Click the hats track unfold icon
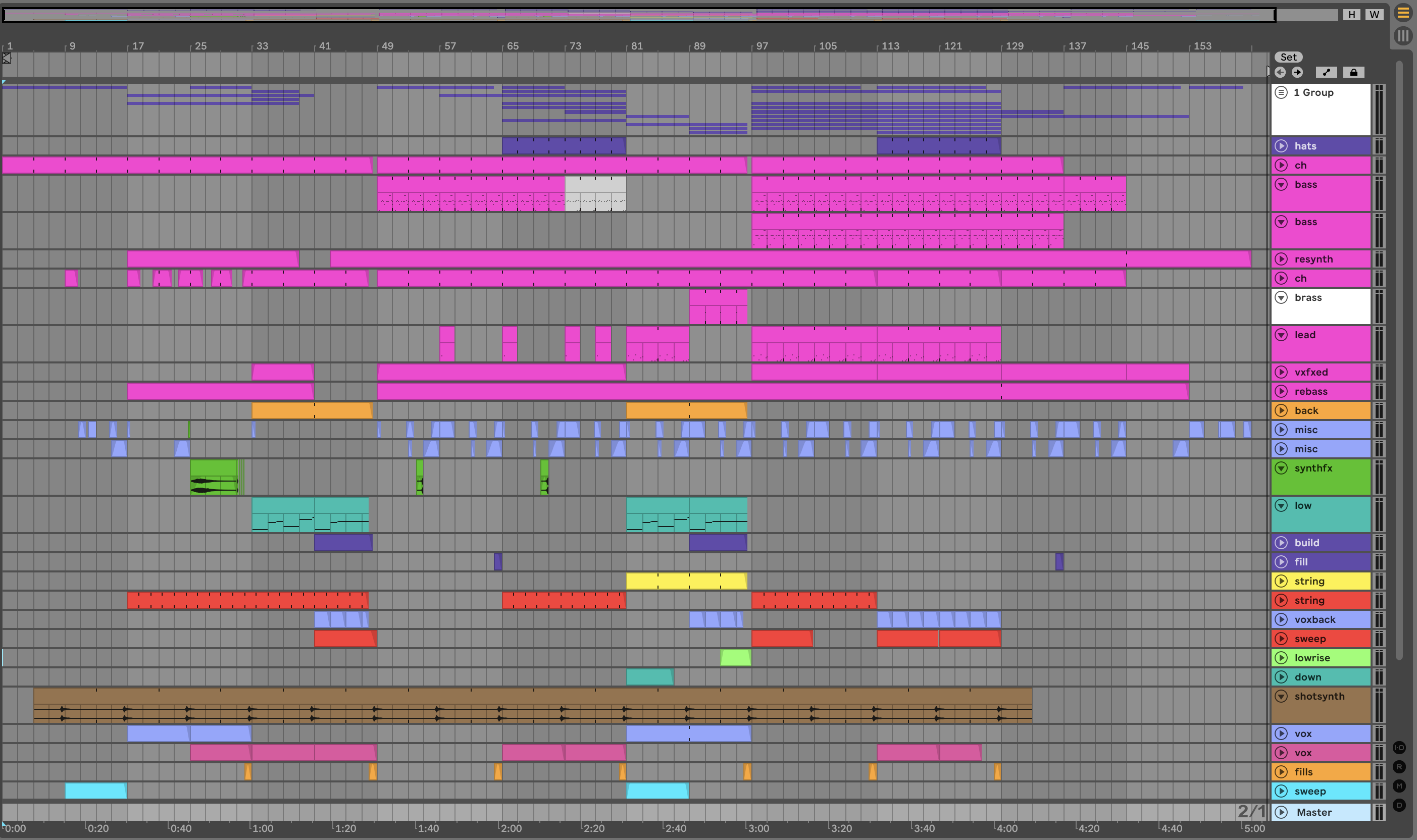Image resolution: width=1417 pixels, height=840 pixels. pos(1281,146)
